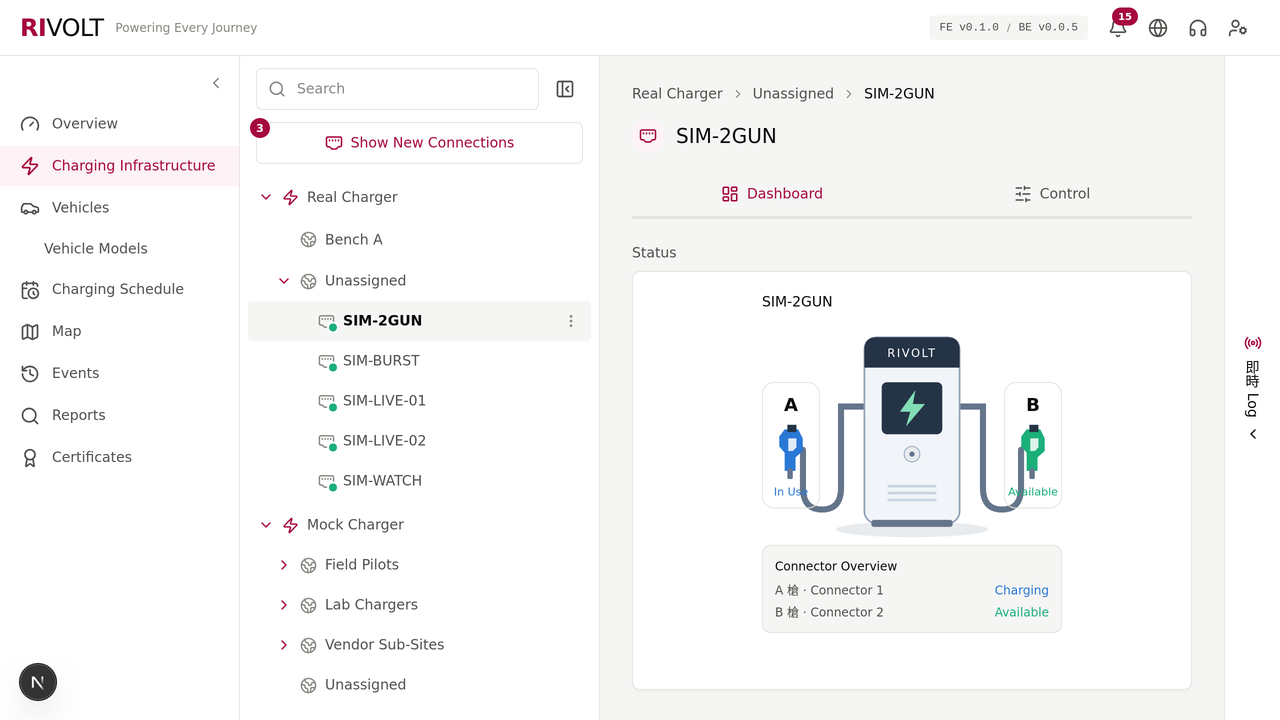The height and width of the screenshot is (720, 1280).
Task: Expand the Field Pilots group
Action: tap(284, 565)
